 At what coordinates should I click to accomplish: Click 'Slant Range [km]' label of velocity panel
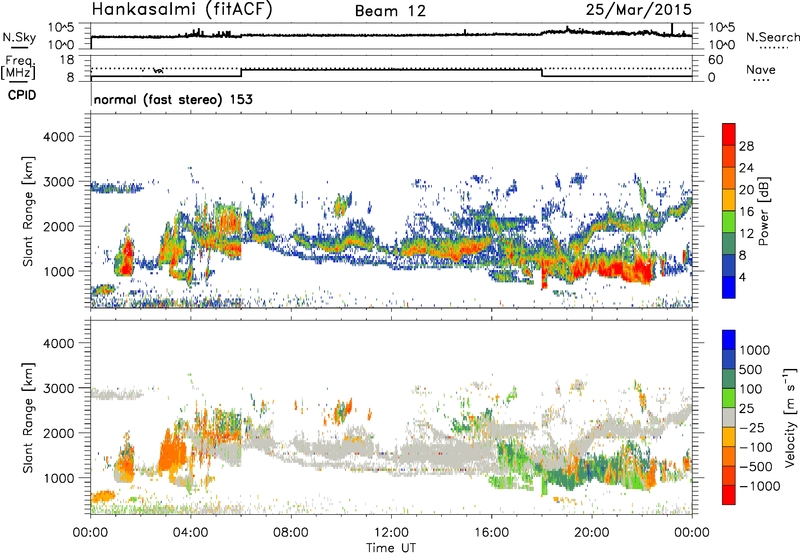[28, 417]
